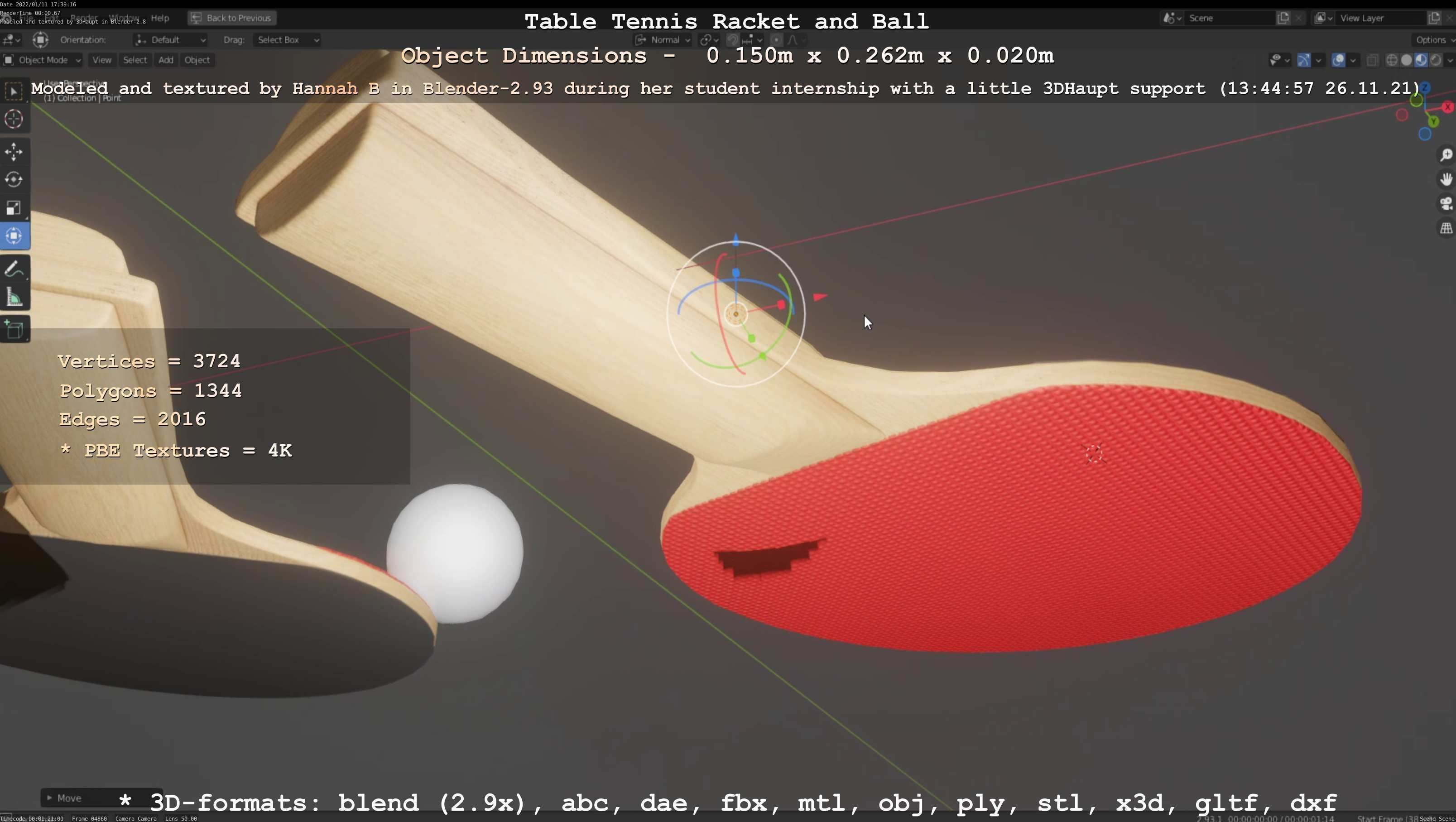Click the green Y axis on navigation gizmo
This screenshot has width=1456, height=822.
coord(1433,121)
